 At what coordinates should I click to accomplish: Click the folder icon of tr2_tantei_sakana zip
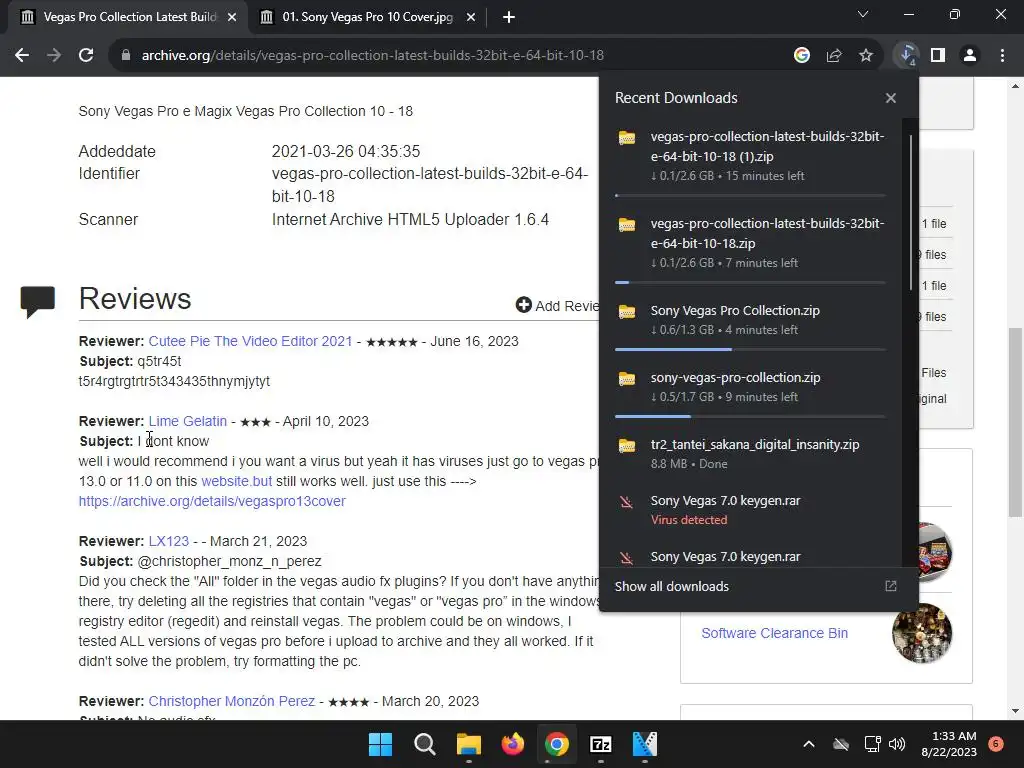(627, 445)
